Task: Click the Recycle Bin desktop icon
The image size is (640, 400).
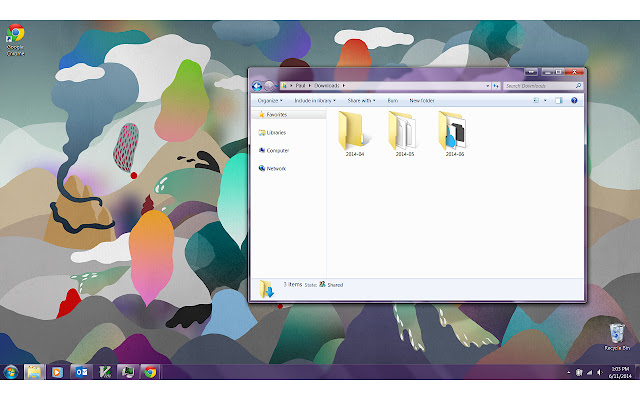Action: tap(616, 334)
